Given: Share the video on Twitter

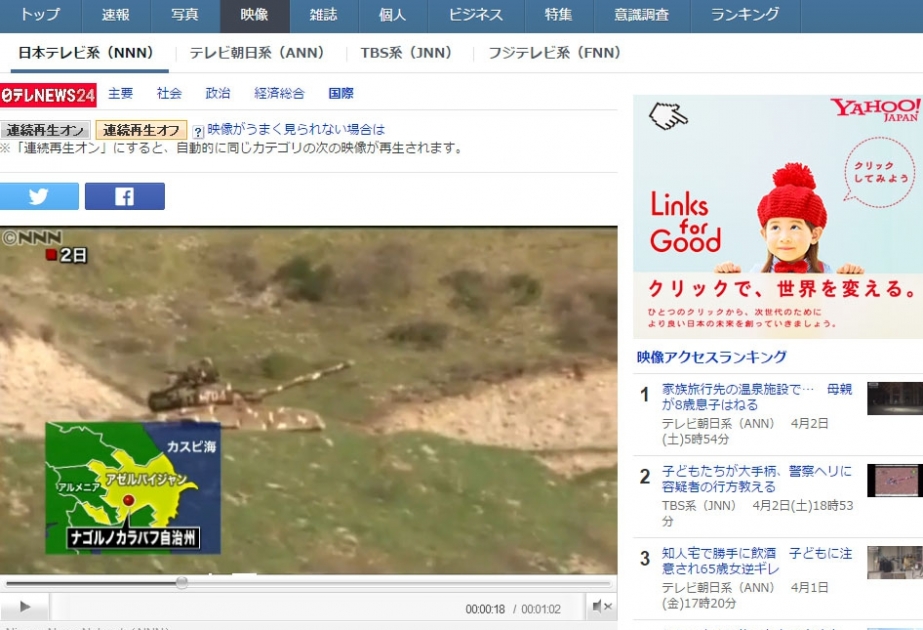Looking at the screenshot, I should click(x=39, y=196).
